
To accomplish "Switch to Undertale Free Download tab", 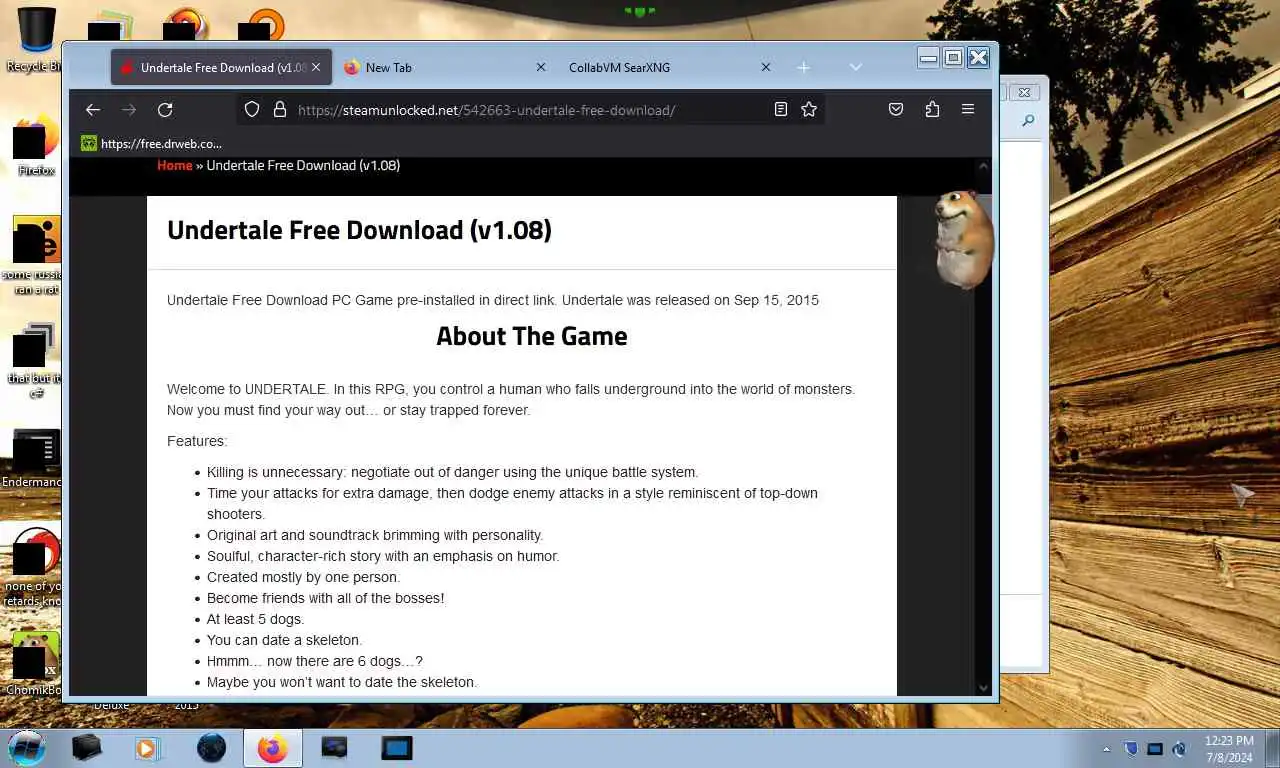I will pos(221,67).
